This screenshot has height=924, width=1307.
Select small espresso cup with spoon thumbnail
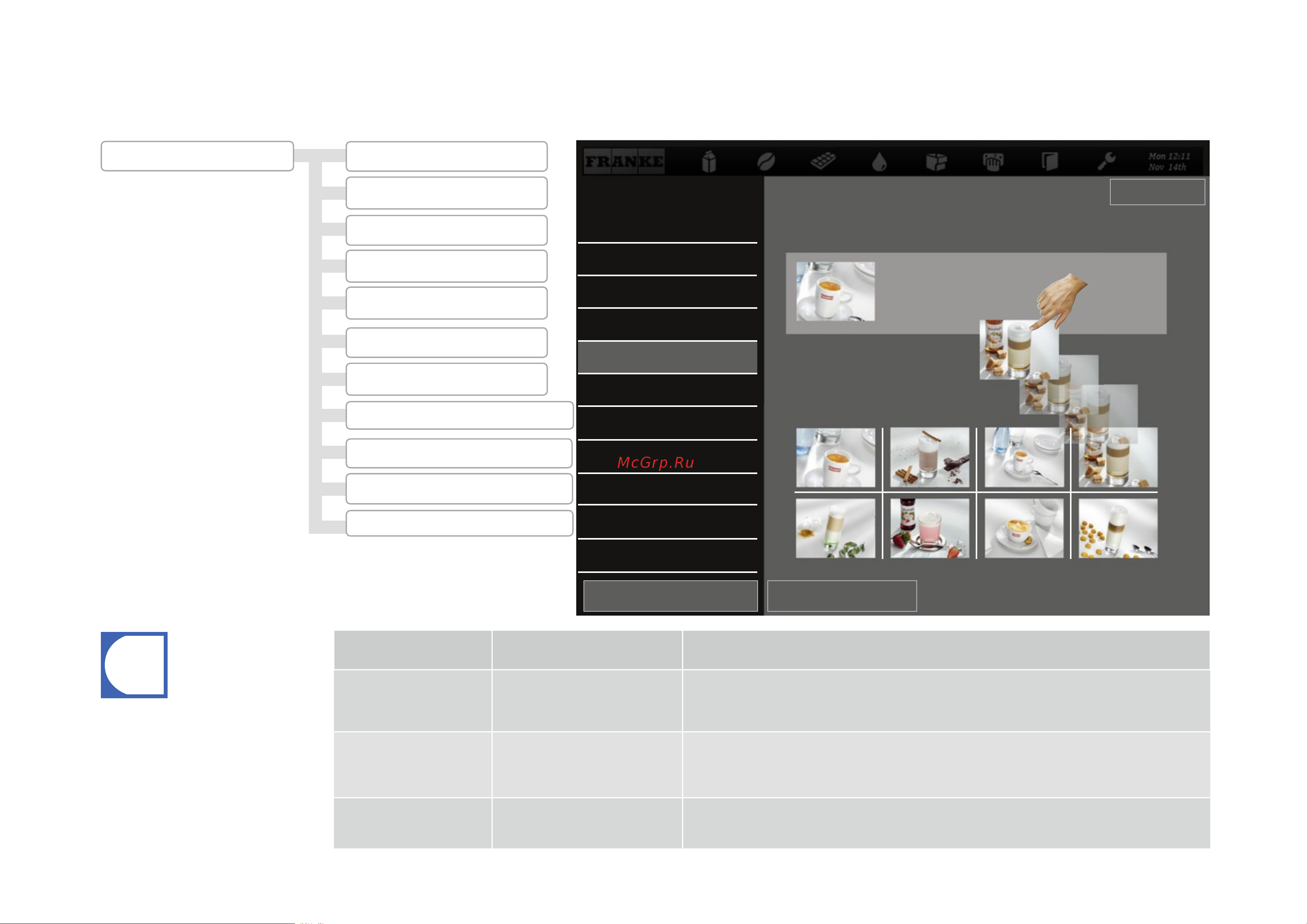1024,457
